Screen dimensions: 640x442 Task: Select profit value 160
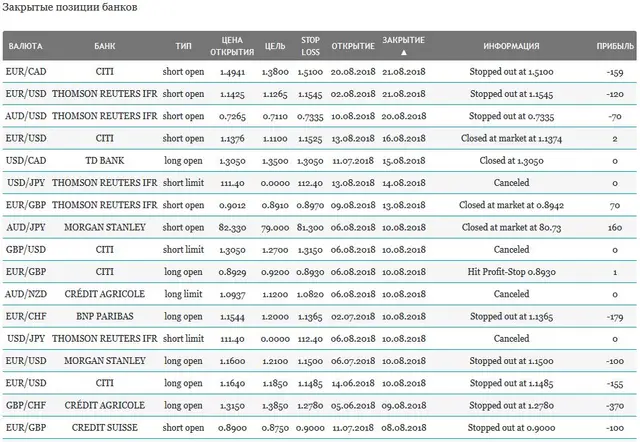[x=615, y=228]
